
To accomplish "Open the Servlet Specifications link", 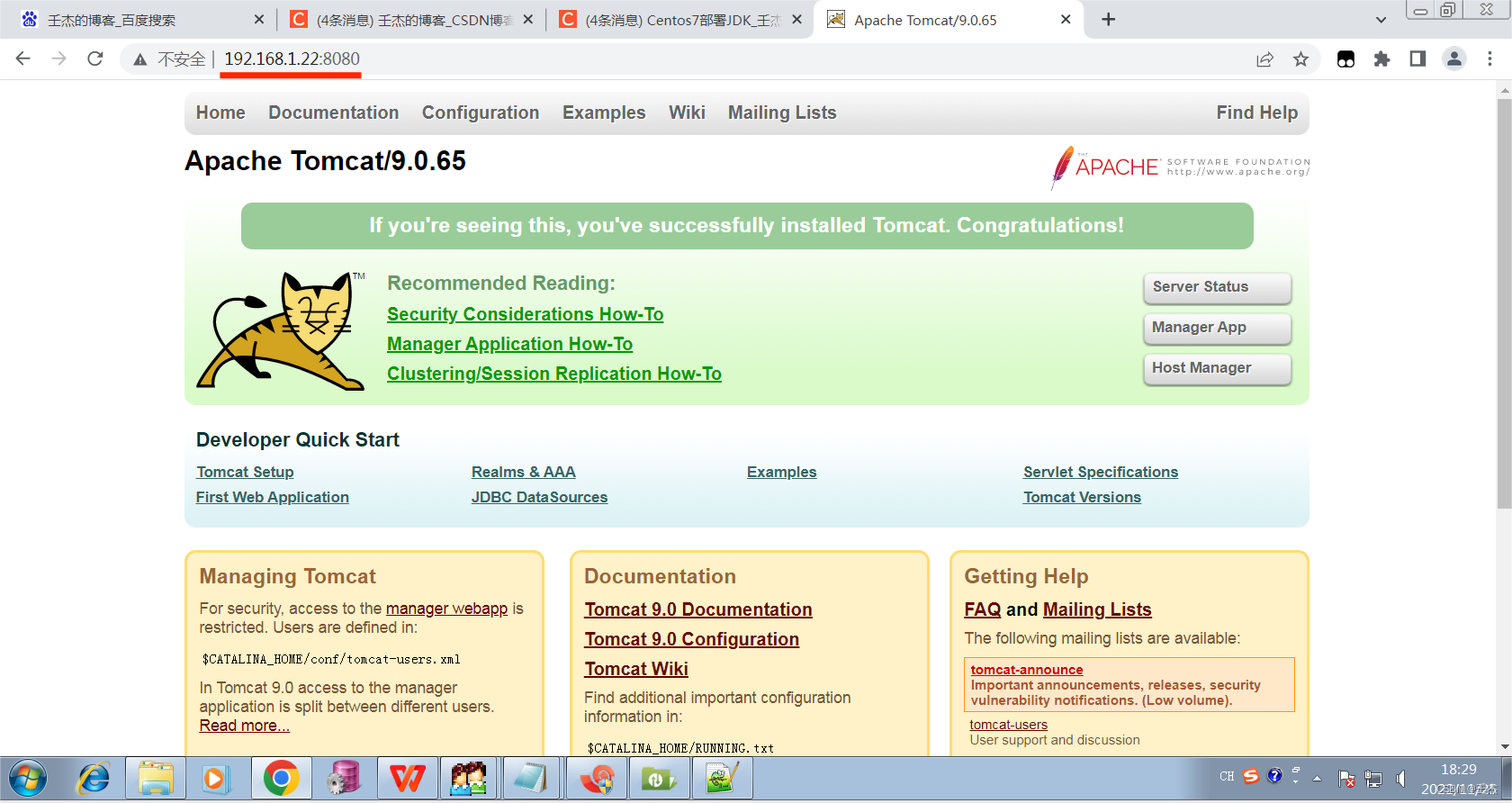I will click(1100, 472).
